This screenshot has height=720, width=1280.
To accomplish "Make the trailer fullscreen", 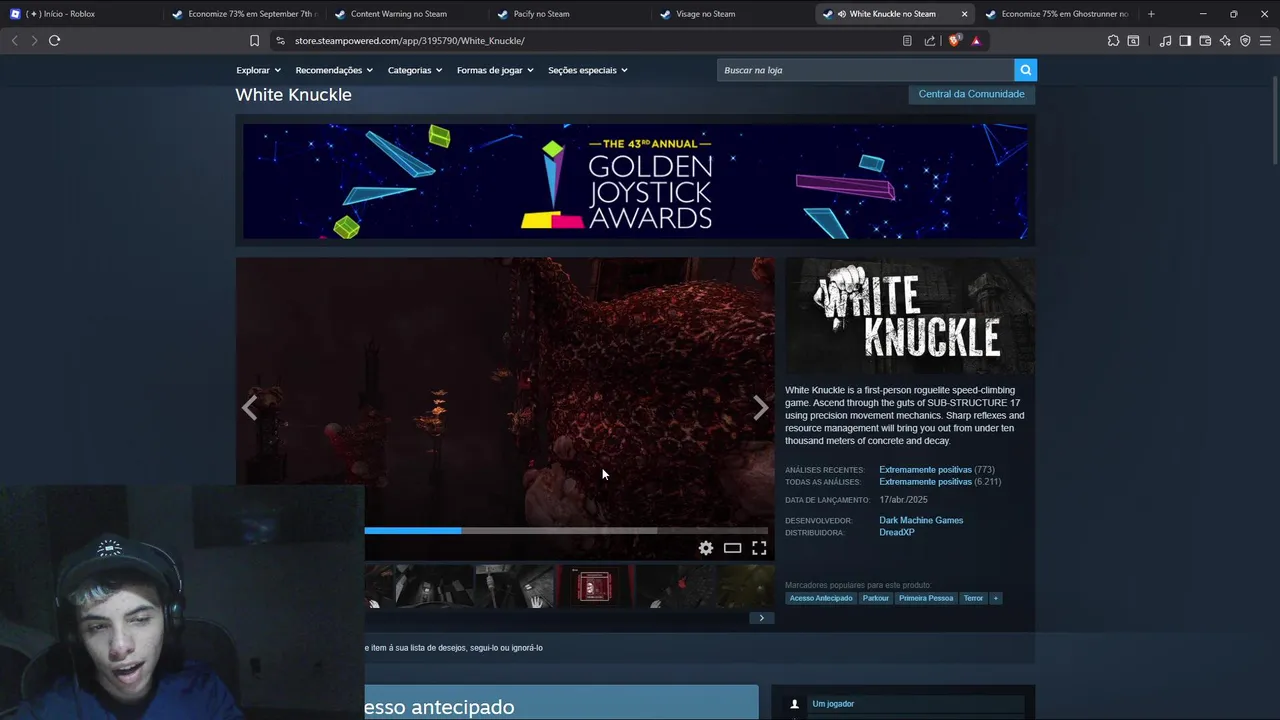I will coord(759,548).
